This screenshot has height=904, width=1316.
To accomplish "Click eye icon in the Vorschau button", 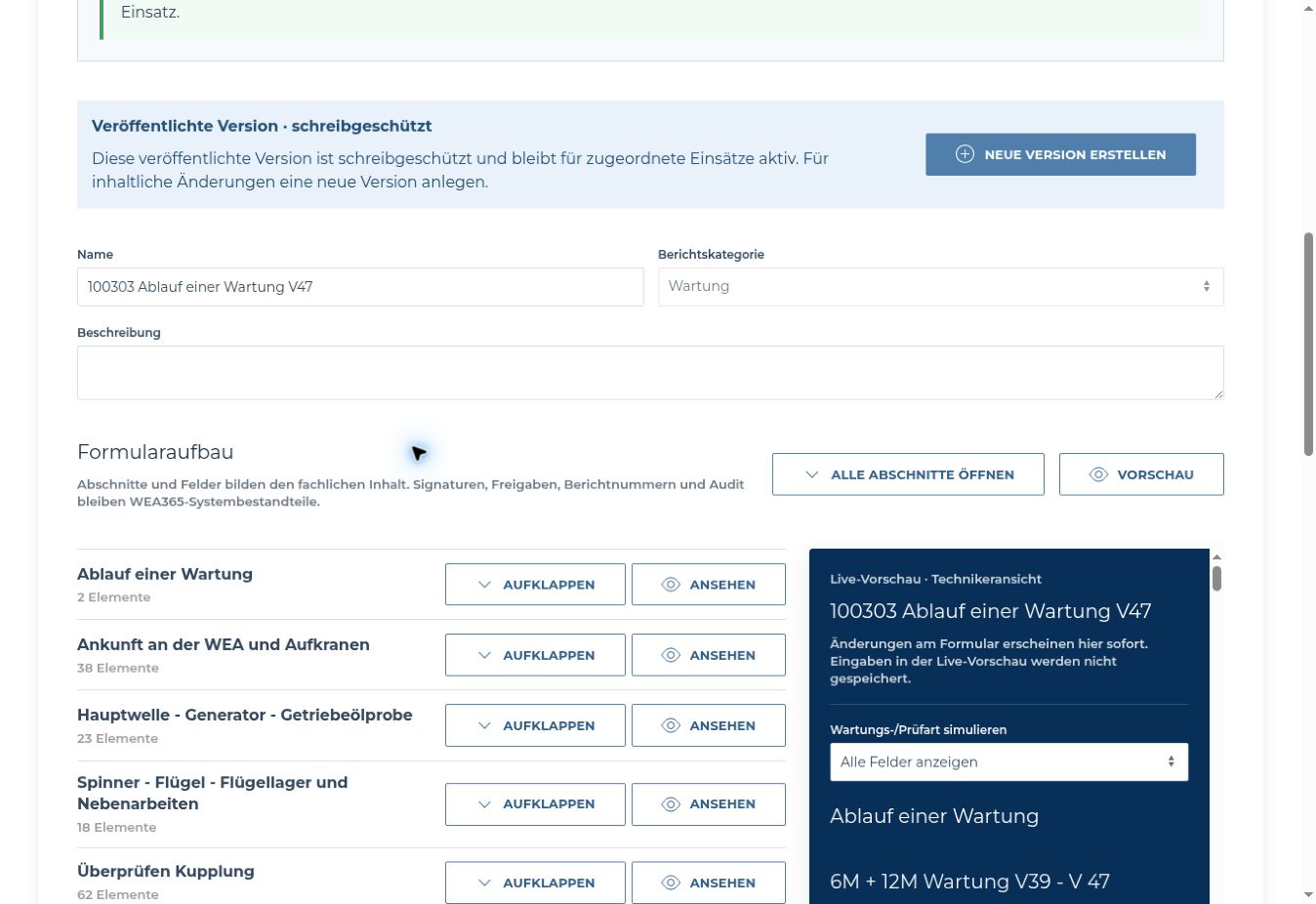I will [x=1098, y=474].
